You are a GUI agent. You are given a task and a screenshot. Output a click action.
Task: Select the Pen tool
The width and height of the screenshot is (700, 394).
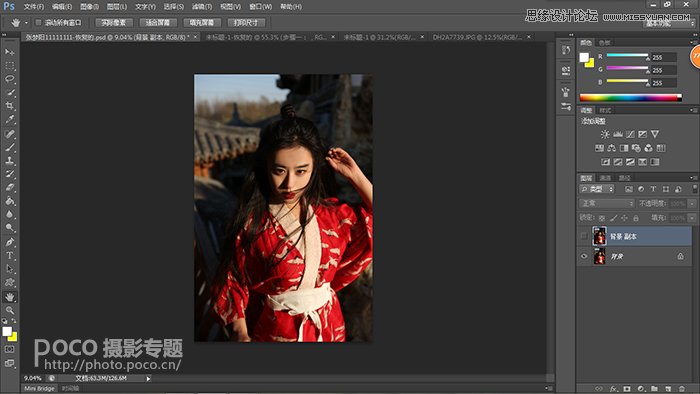click(x=10, y=242)
